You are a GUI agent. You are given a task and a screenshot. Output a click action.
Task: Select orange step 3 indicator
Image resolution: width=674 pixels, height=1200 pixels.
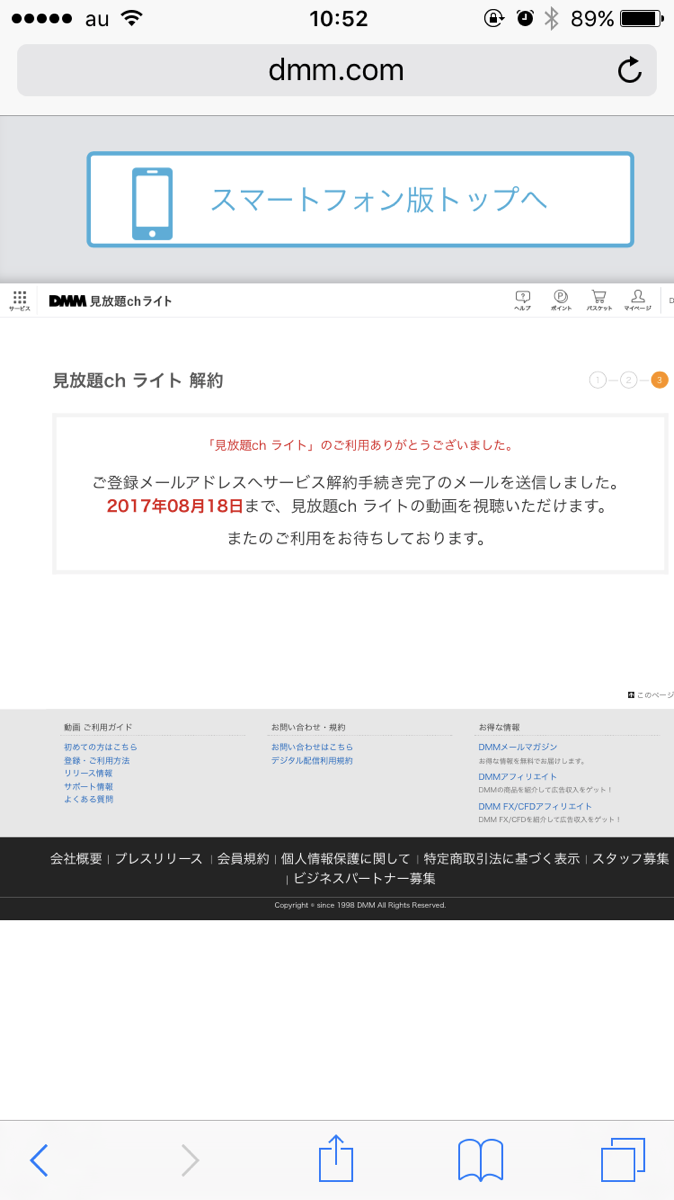pyautogui.click(x=659, y=380)
